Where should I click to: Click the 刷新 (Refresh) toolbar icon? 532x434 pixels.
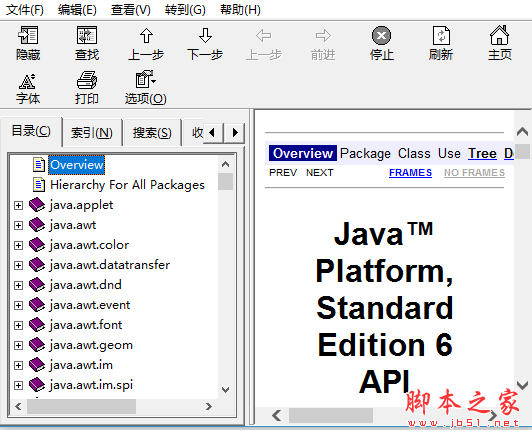click(x=441, y=35)
